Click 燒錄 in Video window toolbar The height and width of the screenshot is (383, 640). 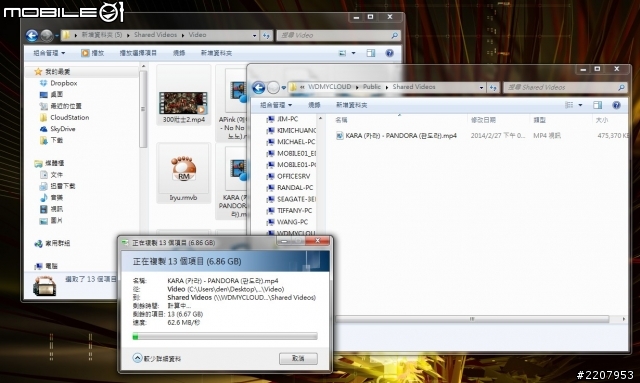[179, 53]
